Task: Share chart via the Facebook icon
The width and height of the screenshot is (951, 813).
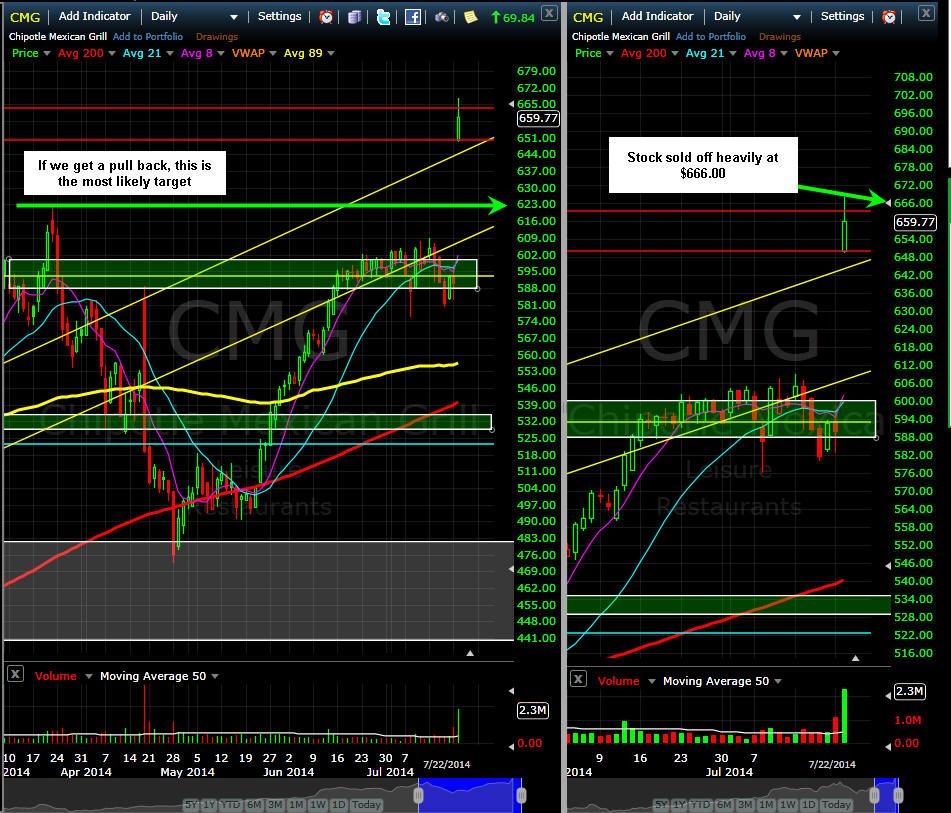Action: (x=412, y=17)
